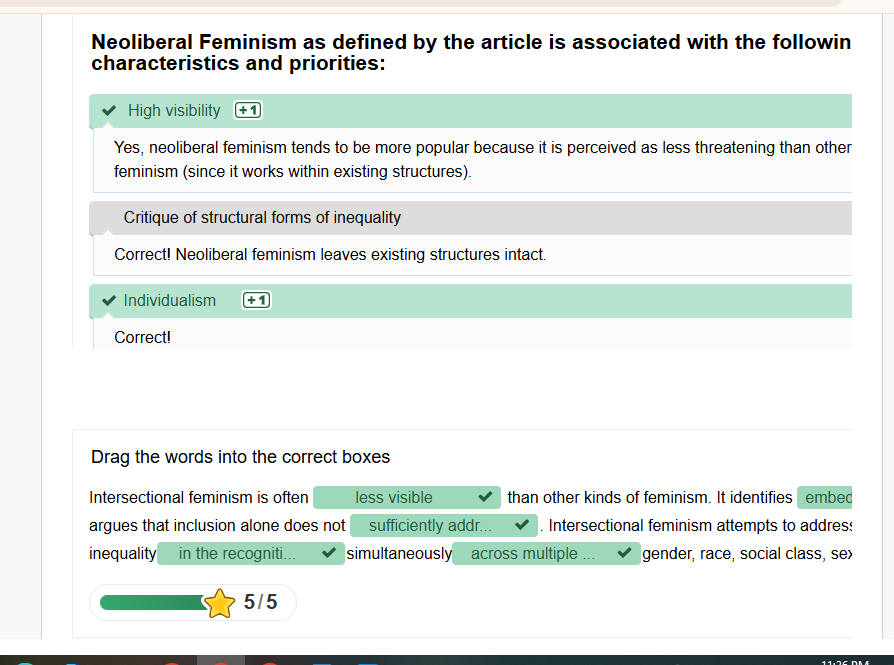
Task: Click the checkmark beside High visibility
Action: [109, 111]
